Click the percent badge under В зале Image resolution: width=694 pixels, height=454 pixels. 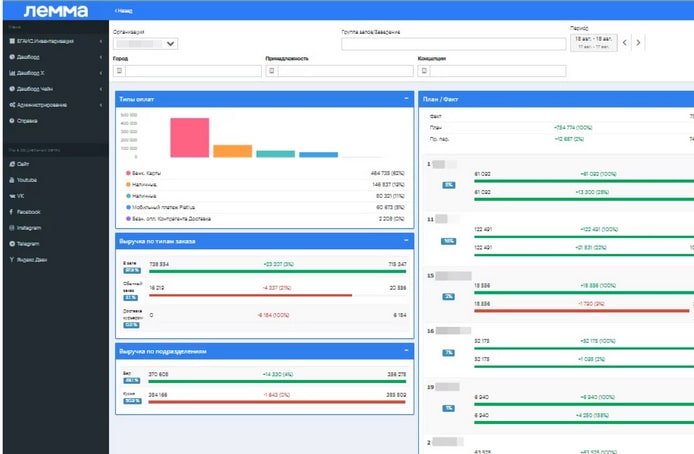point(132,270)
